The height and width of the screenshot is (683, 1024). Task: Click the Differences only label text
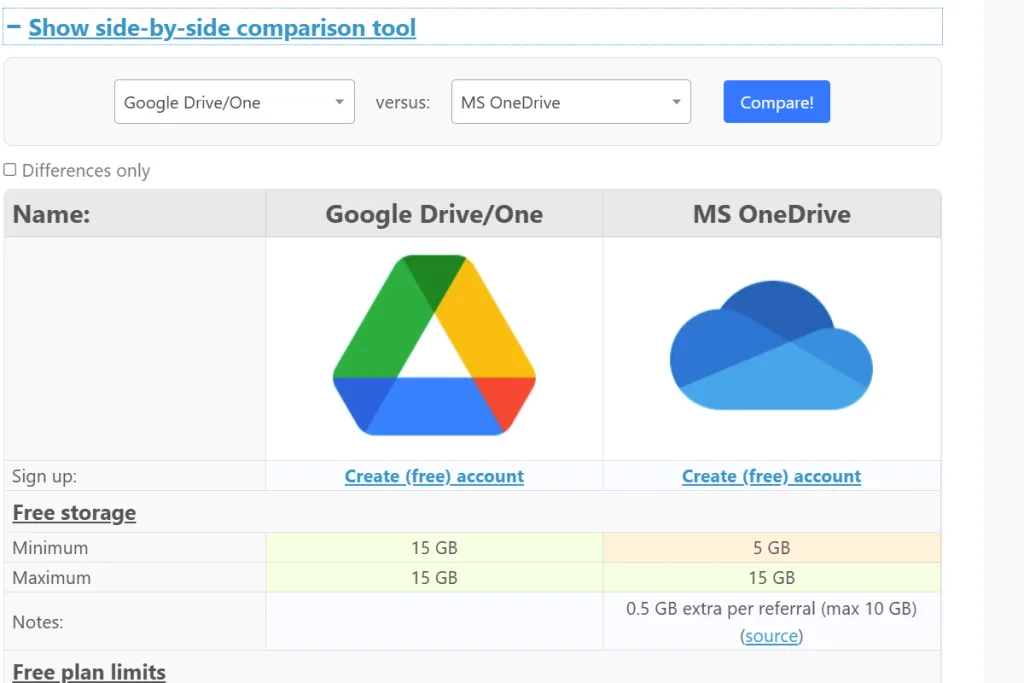(x=86, y=170)
